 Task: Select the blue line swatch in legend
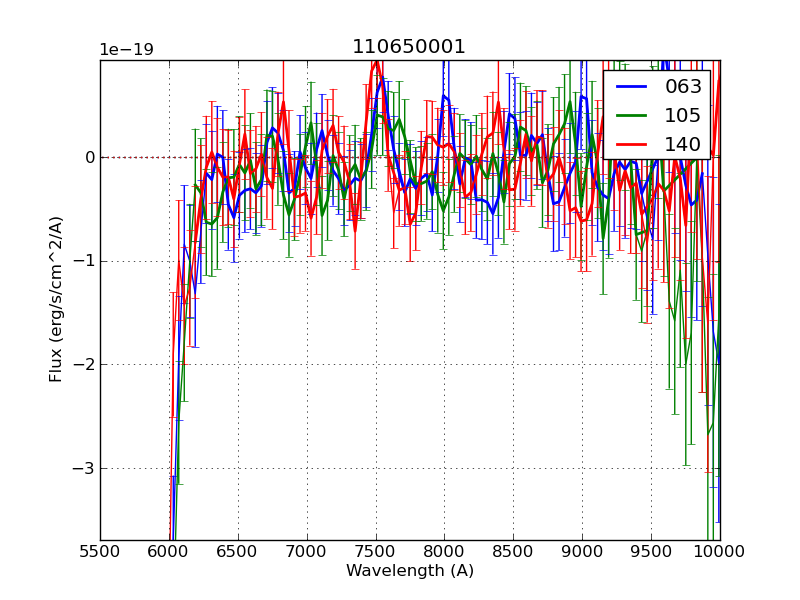633,87
